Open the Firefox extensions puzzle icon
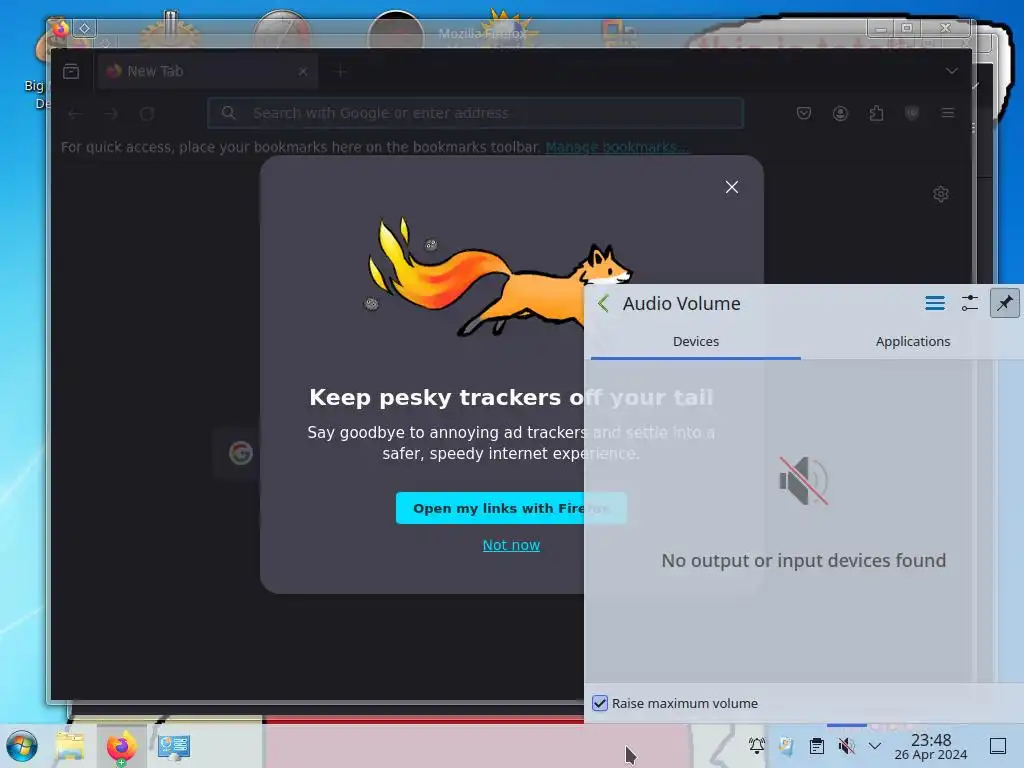The image size is (1024, 768). coord(876,114)
